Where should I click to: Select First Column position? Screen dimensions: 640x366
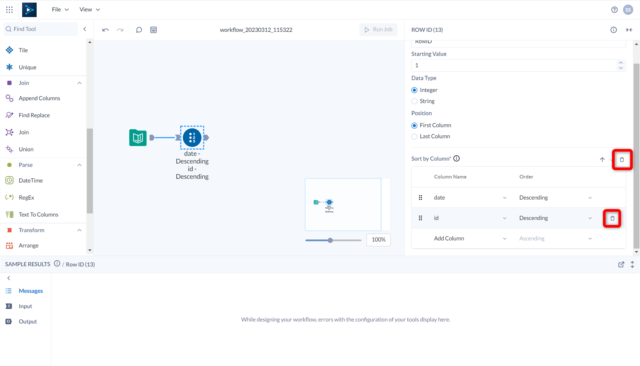click(414, 125)
